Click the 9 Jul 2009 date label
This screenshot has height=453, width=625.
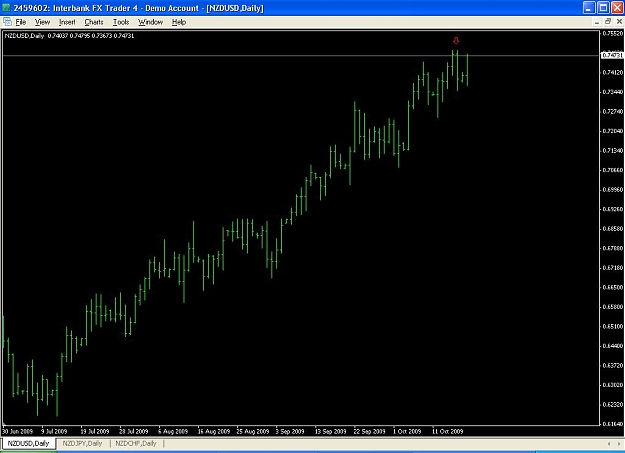point(54,431)
